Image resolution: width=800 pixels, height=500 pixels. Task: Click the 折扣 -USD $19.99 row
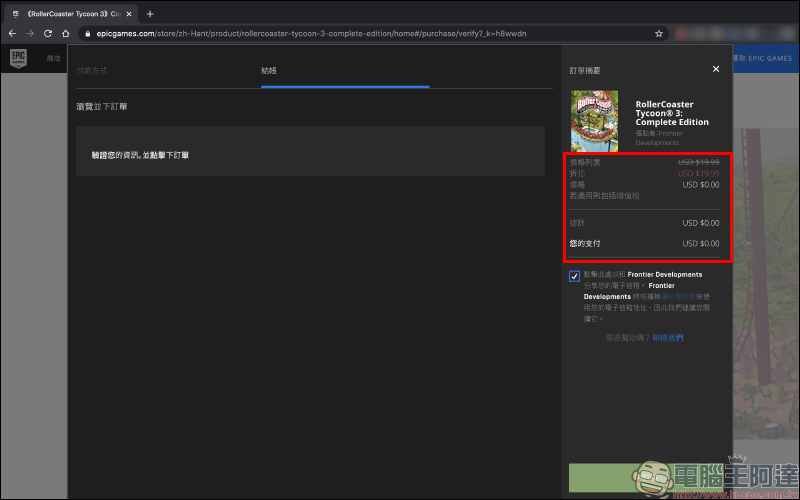(644, 173)
